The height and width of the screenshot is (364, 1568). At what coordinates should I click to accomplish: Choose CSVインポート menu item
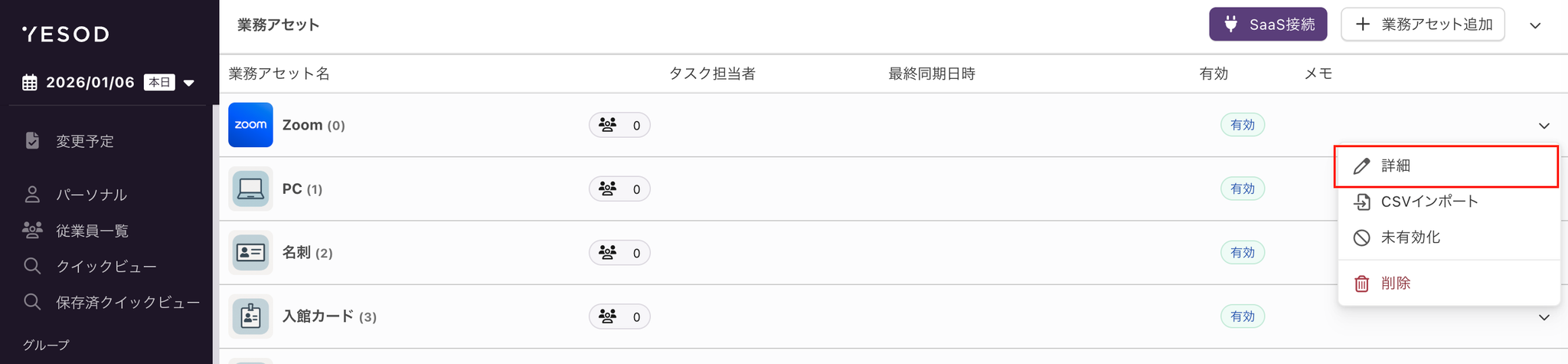tap(1429, 202)
